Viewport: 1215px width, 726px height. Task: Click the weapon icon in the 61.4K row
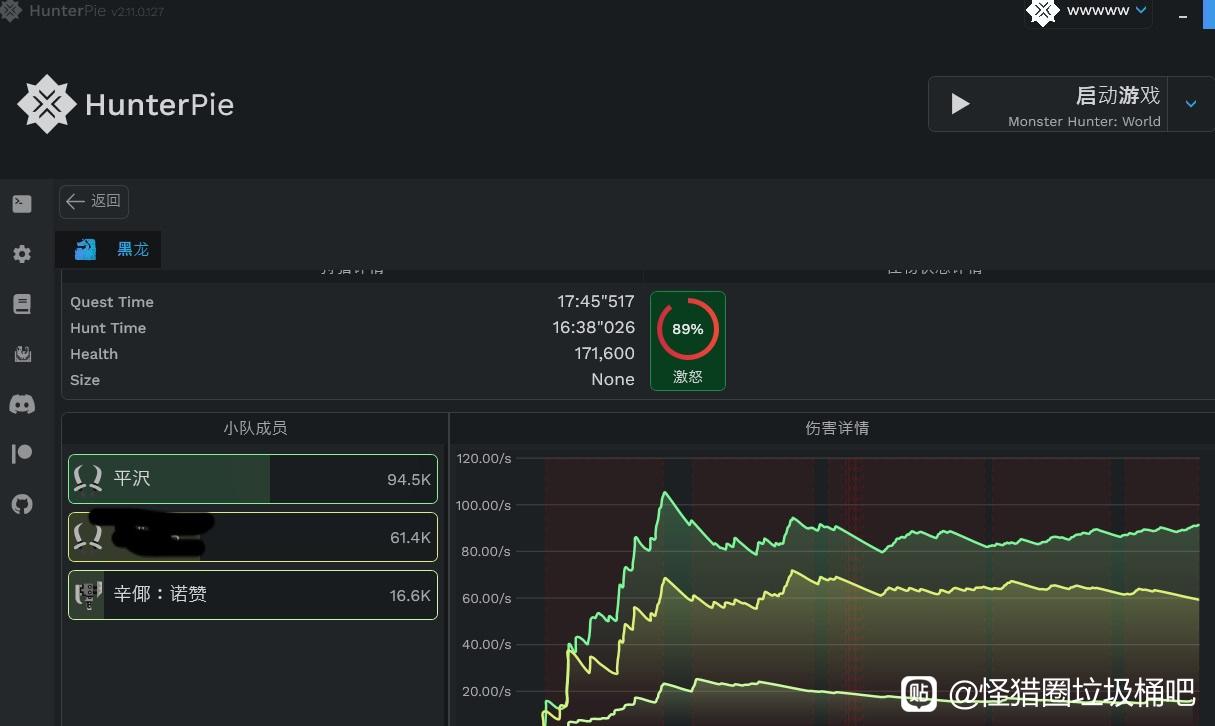click(88, 537)
